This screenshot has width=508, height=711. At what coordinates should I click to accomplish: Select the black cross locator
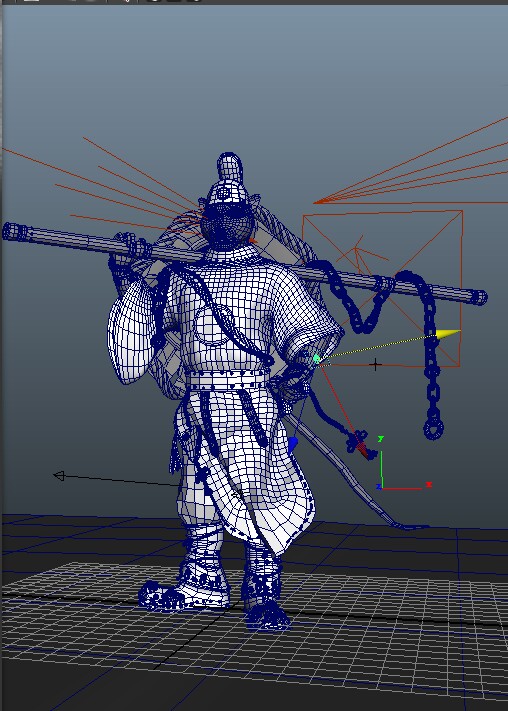tap(375, 364)
